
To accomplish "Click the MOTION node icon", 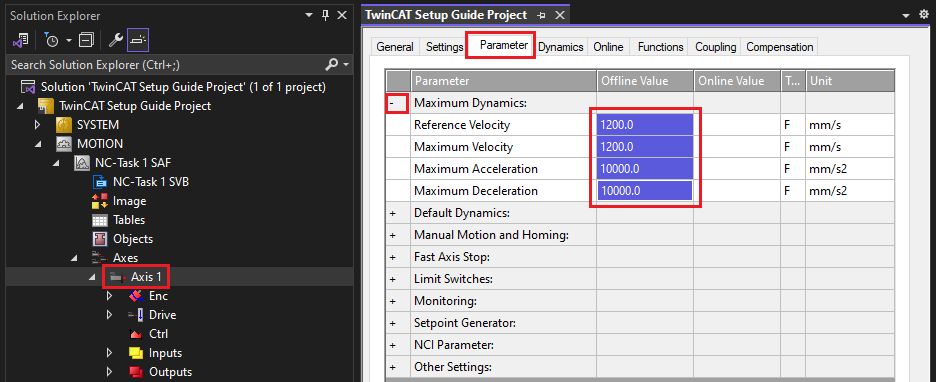I will pyautogui.click(x=64, y=144).
